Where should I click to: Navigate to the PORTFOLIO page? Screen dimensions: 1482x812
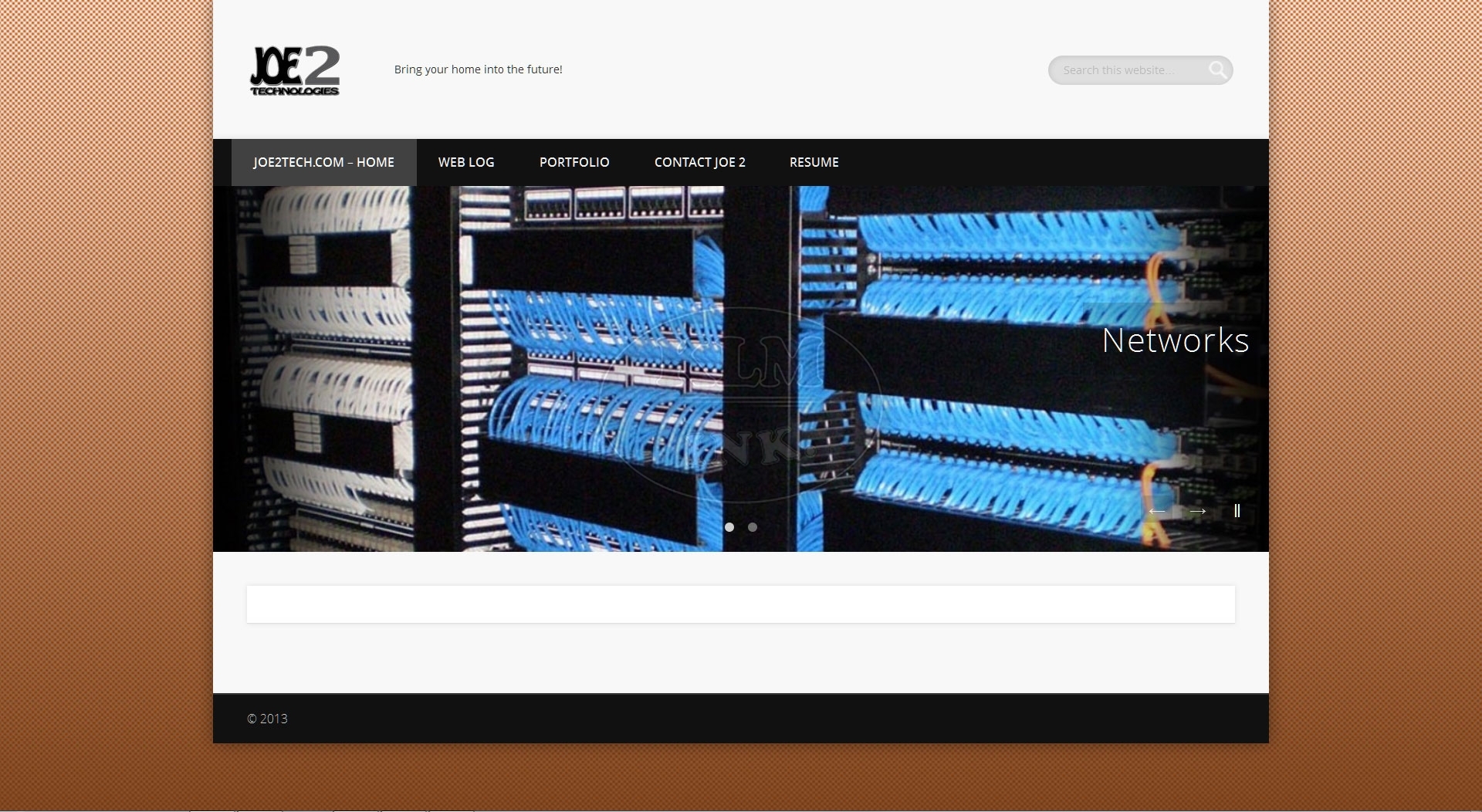(x=574, y=162)
